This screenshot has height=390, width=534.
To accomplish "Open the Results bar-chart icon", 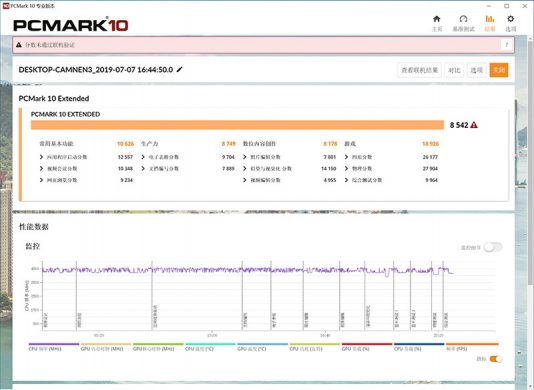I will click(x=490, y=19).
